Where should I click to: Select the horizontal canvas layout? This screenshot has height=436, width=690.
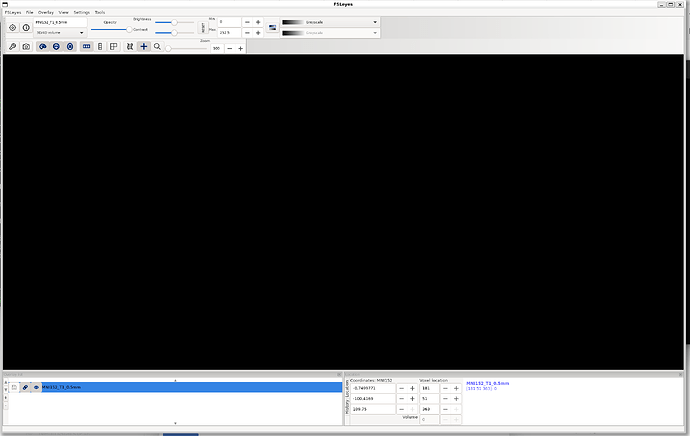tap(87, 47)
